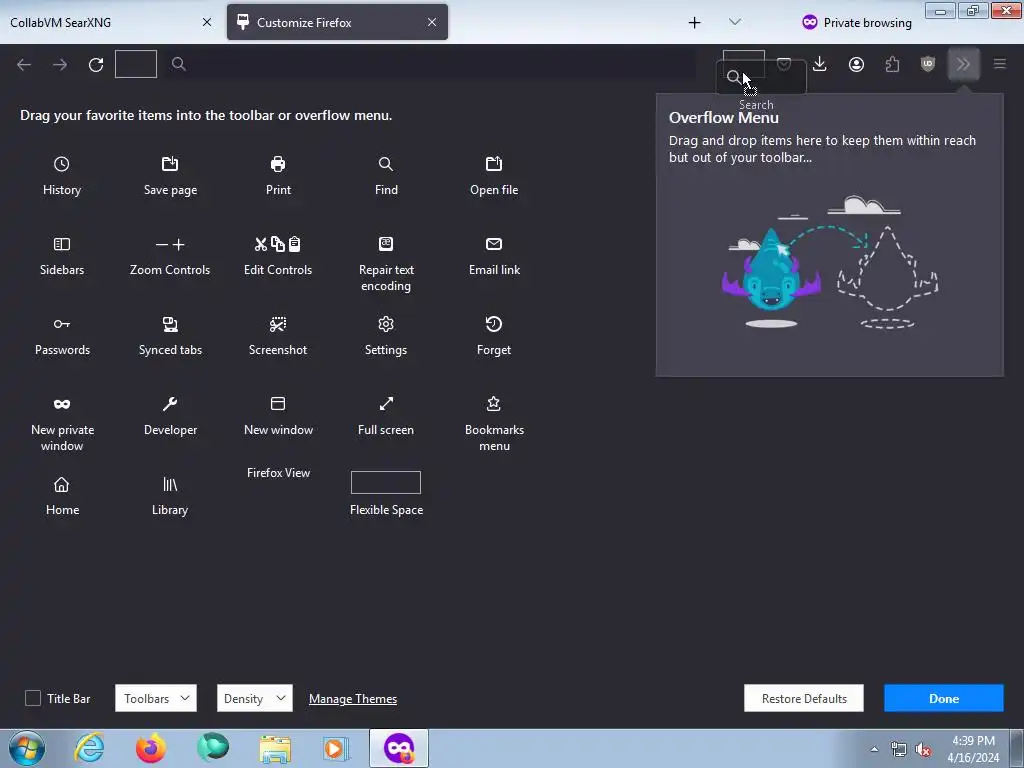Click the Restore Defaults button
The height and width of the screenshot is (768, 1024).
click(803, 698)
